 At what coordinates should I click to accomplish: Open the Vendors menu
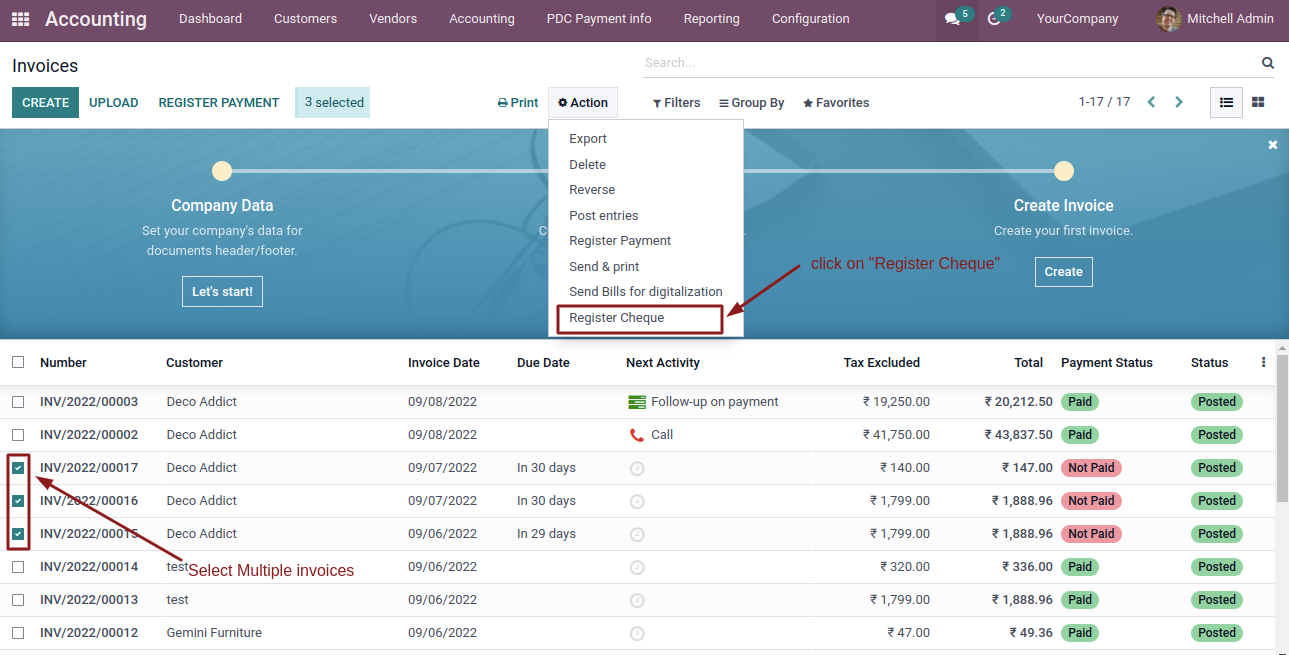click(393, 19)
